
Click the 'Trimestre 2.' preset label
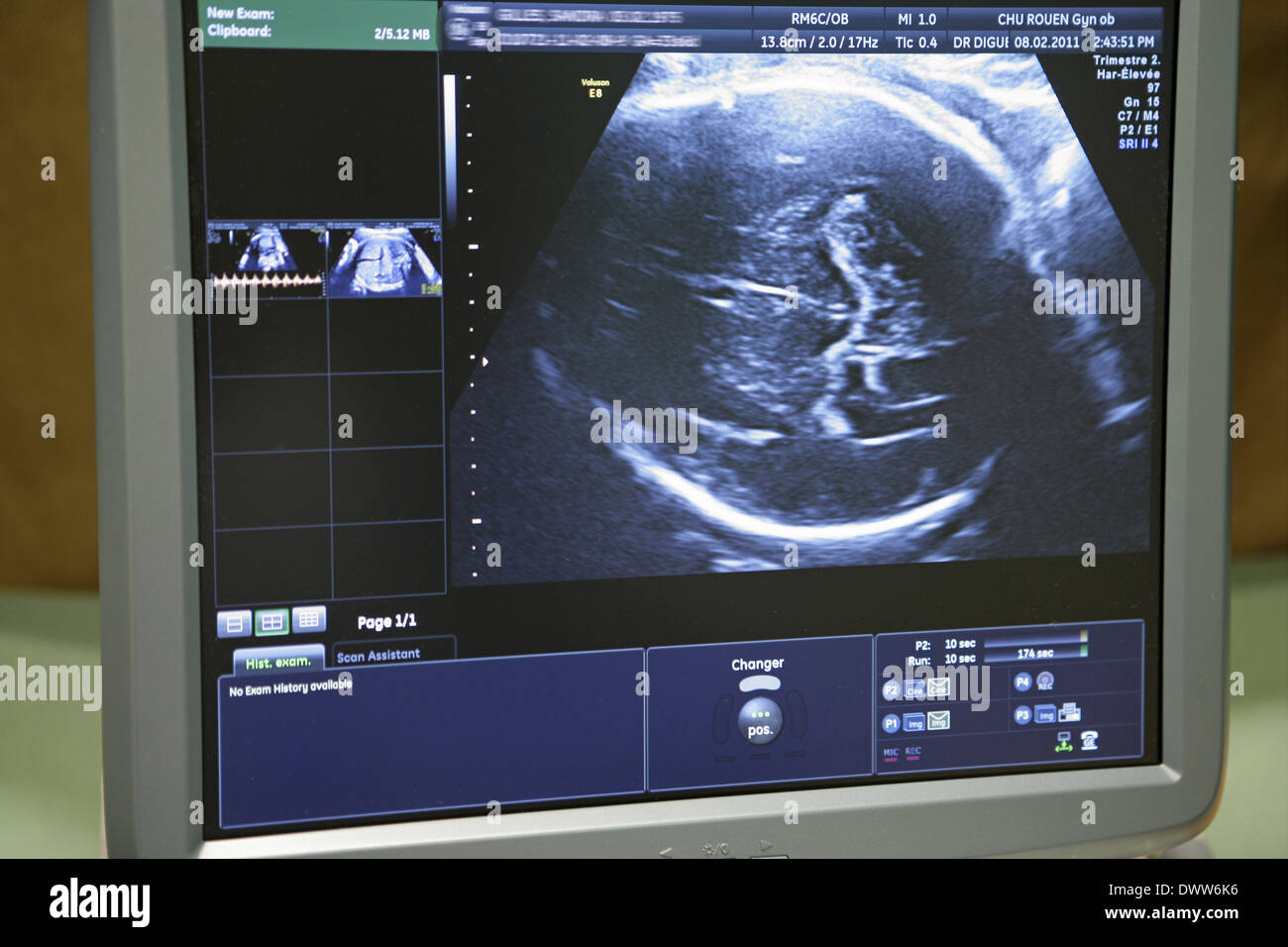[1127, 60]
